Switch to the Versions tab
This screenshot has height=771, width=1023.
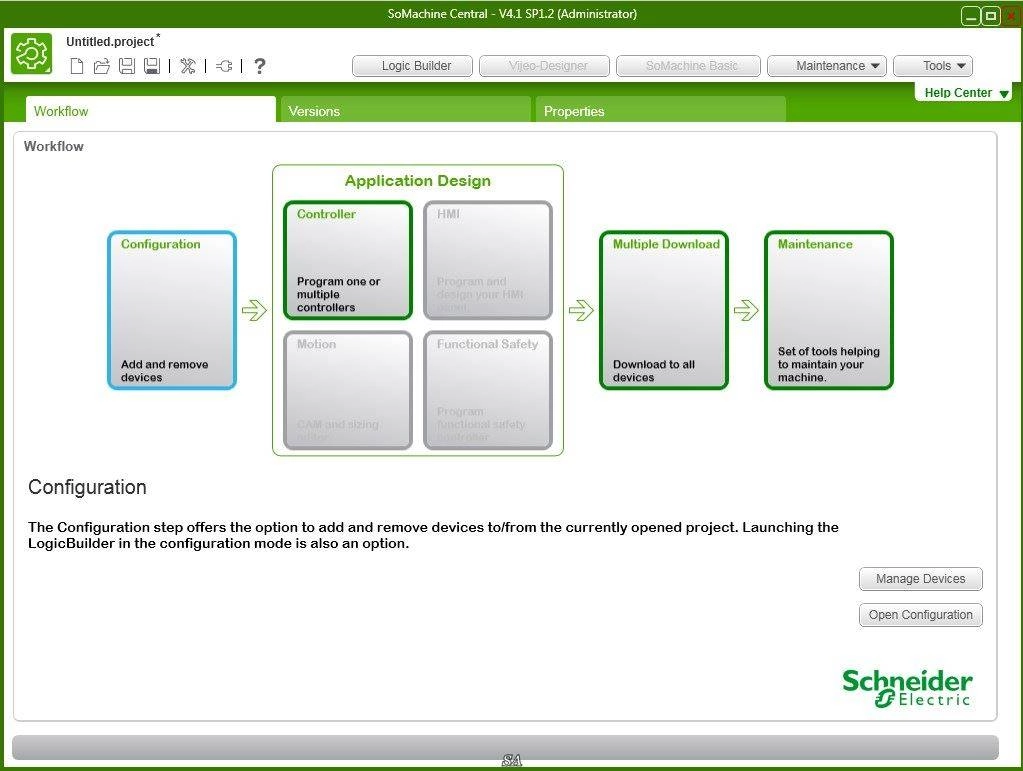pos(405,110)
